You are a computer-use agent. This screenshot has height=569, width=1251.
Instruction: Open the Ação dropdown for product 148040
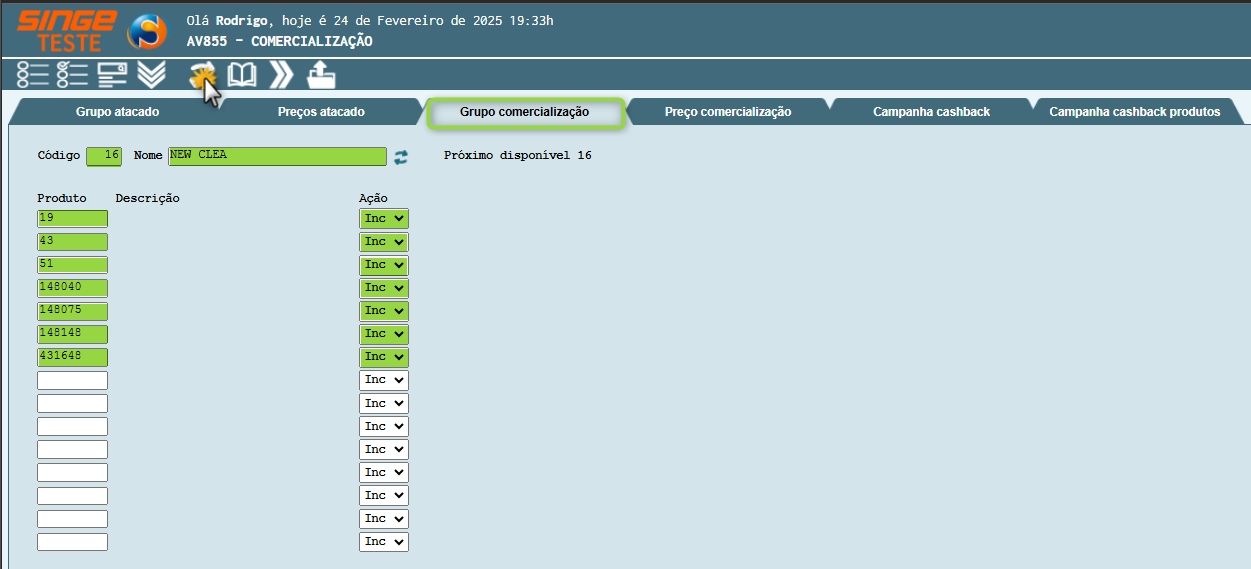point(384,288)
